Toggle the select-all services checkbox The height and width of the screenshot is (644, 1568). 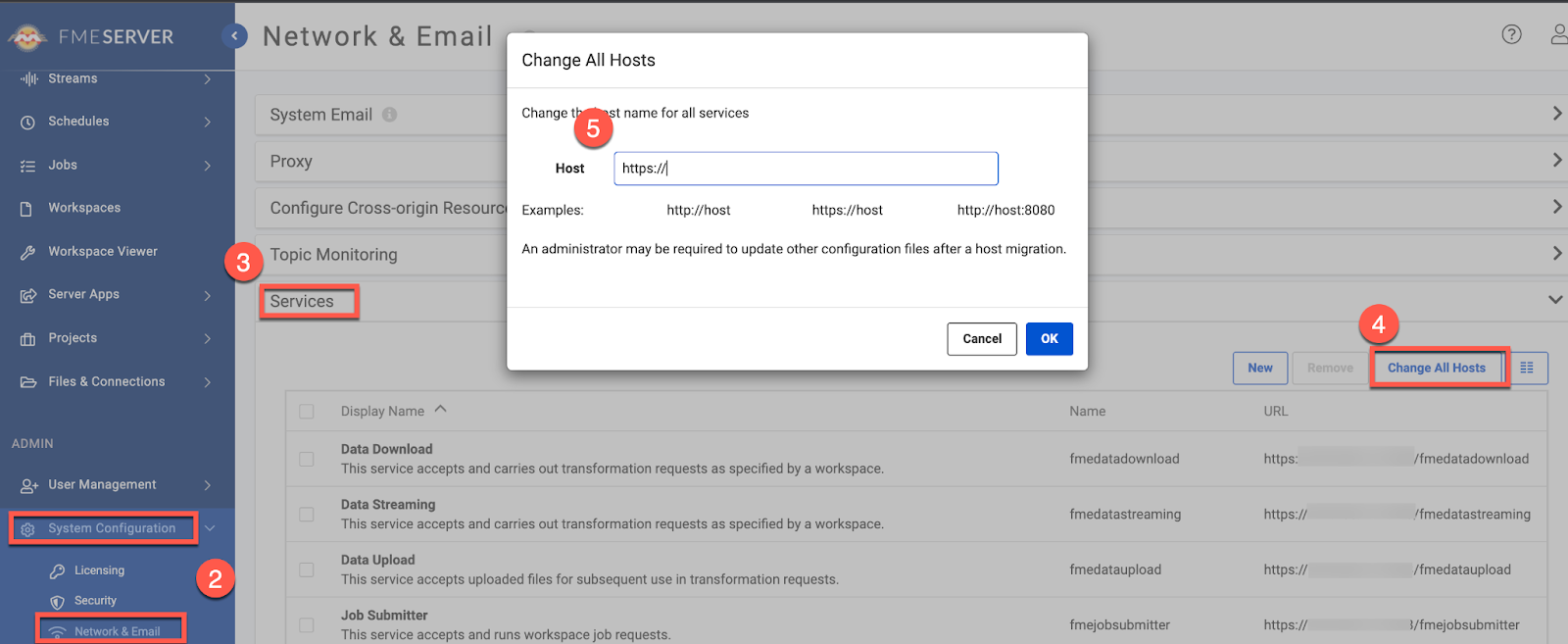pyautogui.click(x=307, y=412)
